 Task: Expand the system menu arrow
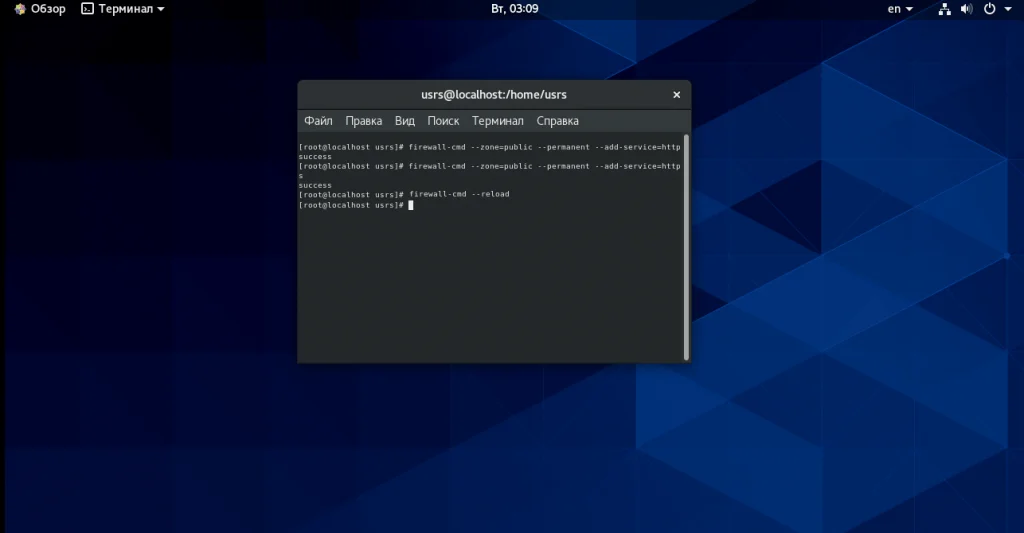coord(1008,9)
